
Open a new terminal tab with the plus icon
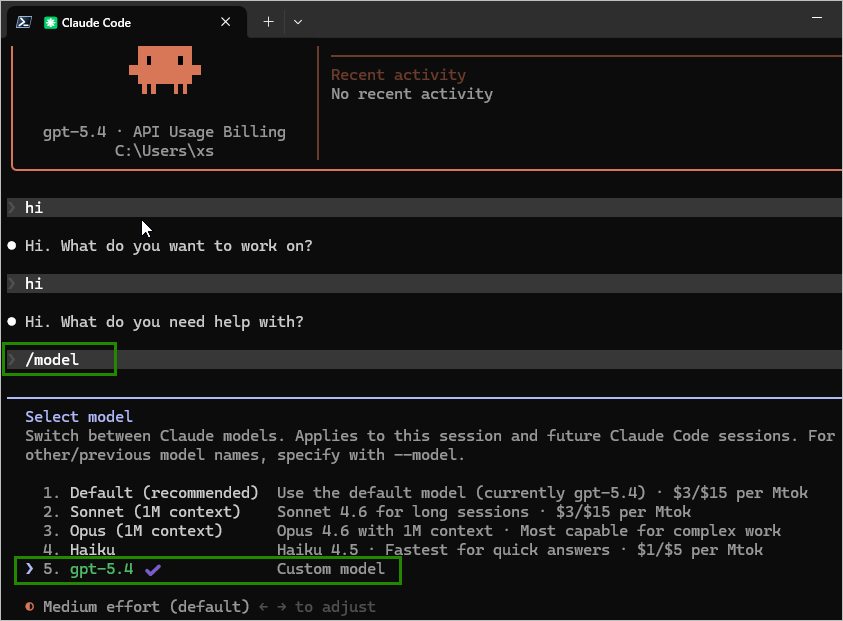(x=268, y=21)
